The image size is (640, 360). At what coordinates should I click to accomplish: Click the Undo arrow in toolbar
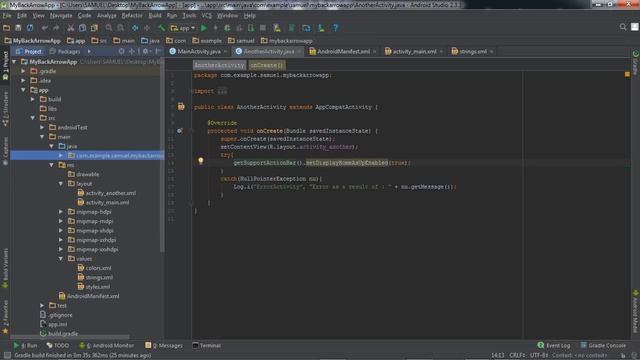coord(44,28)
